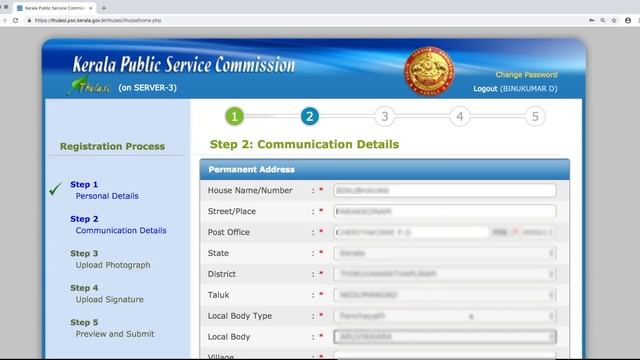Click the House Name/Number label
Screen dimensions: 640x360
tap(250, 191)
